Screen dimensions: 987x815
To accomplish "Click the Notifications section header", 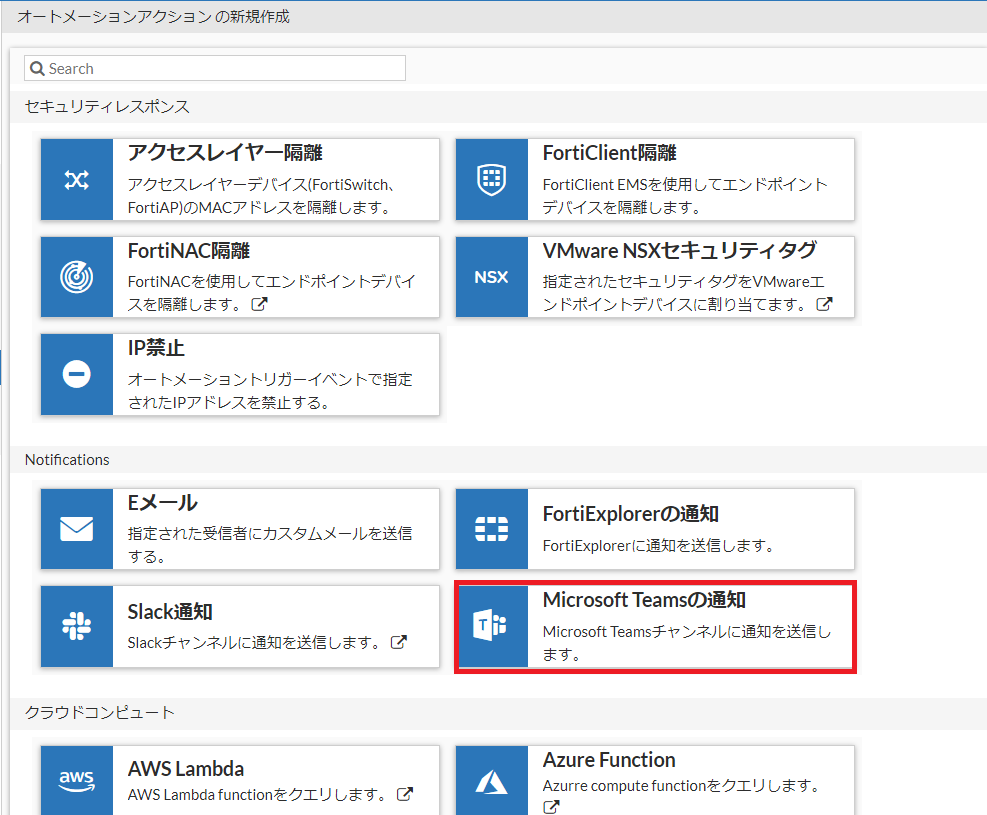I will pyautogui.click(x=67, y=460).
